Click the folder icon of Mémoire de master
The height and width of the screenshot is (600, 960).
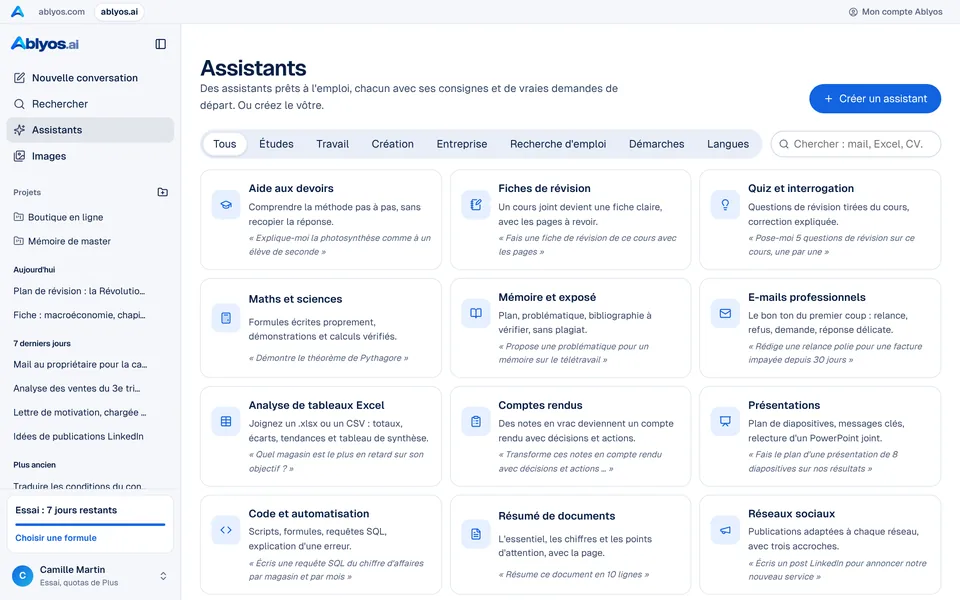[18, 241]
